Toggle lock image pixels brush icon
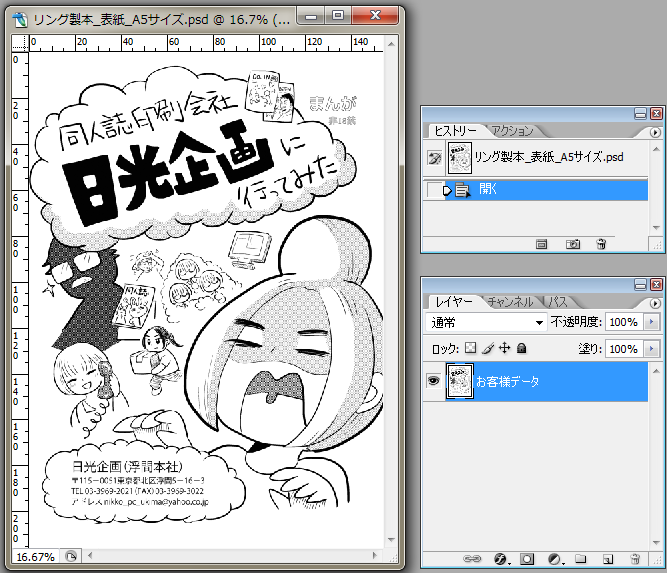The height and width of the screenshot is (573, 667). (487, 348)
